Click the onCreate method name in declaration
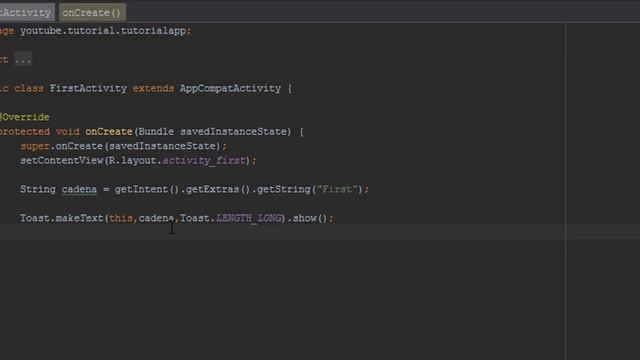 [109, 132]
